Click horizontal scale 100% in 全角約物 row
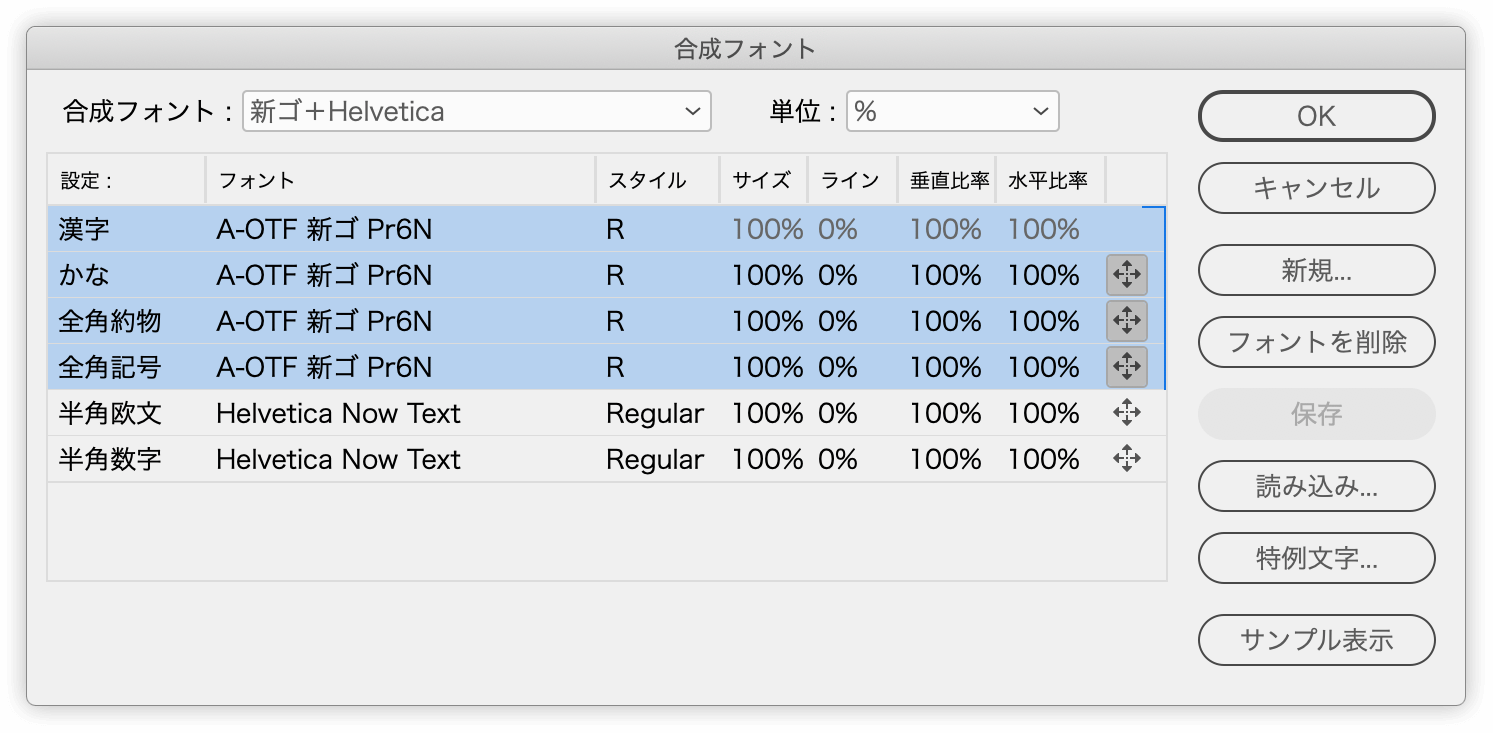The width and height of the screenshot is (1493, 733). [x=1043, y=321]
